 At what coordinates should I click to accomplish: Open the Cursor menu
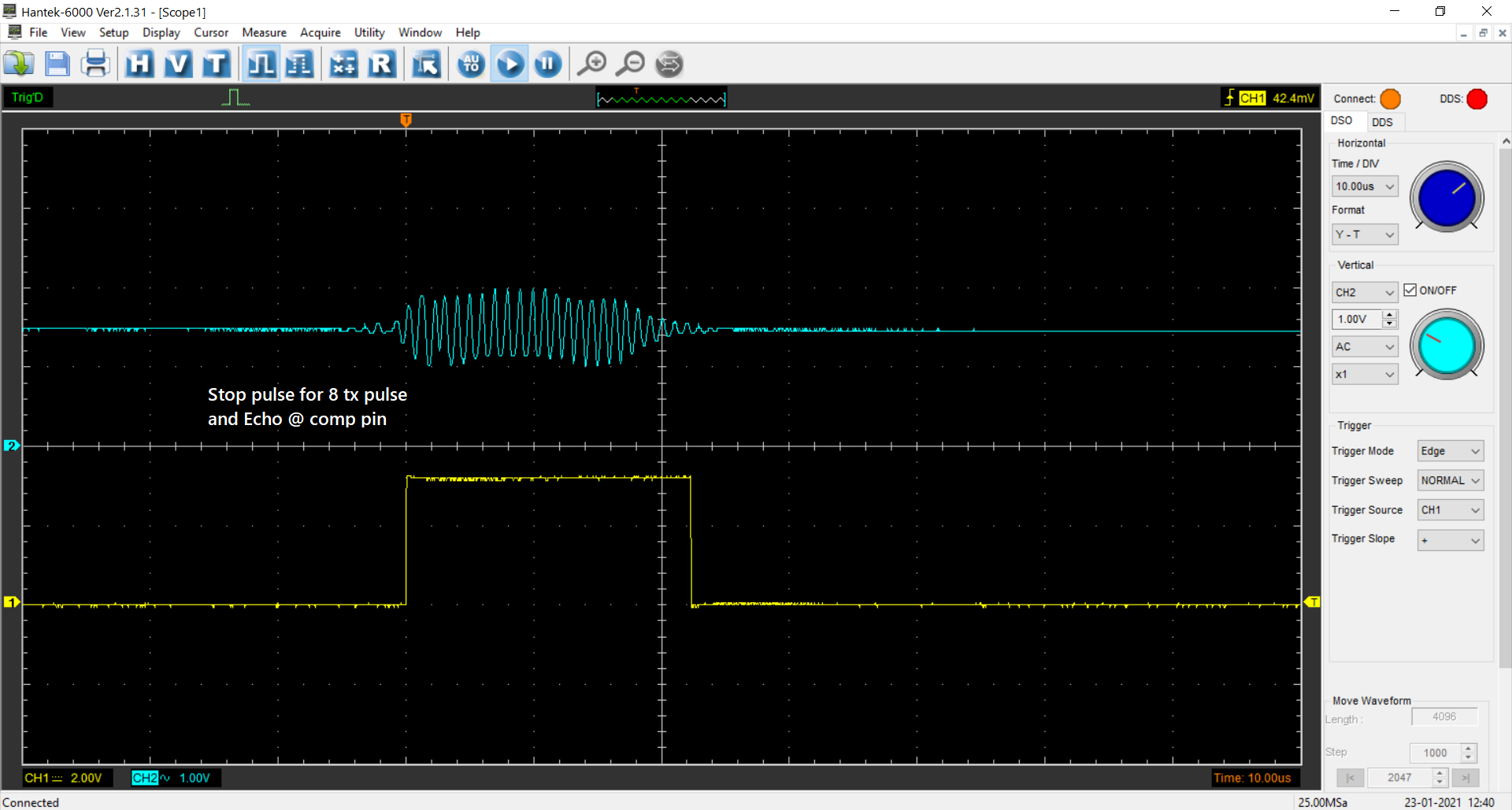click(x=211, y=32)
